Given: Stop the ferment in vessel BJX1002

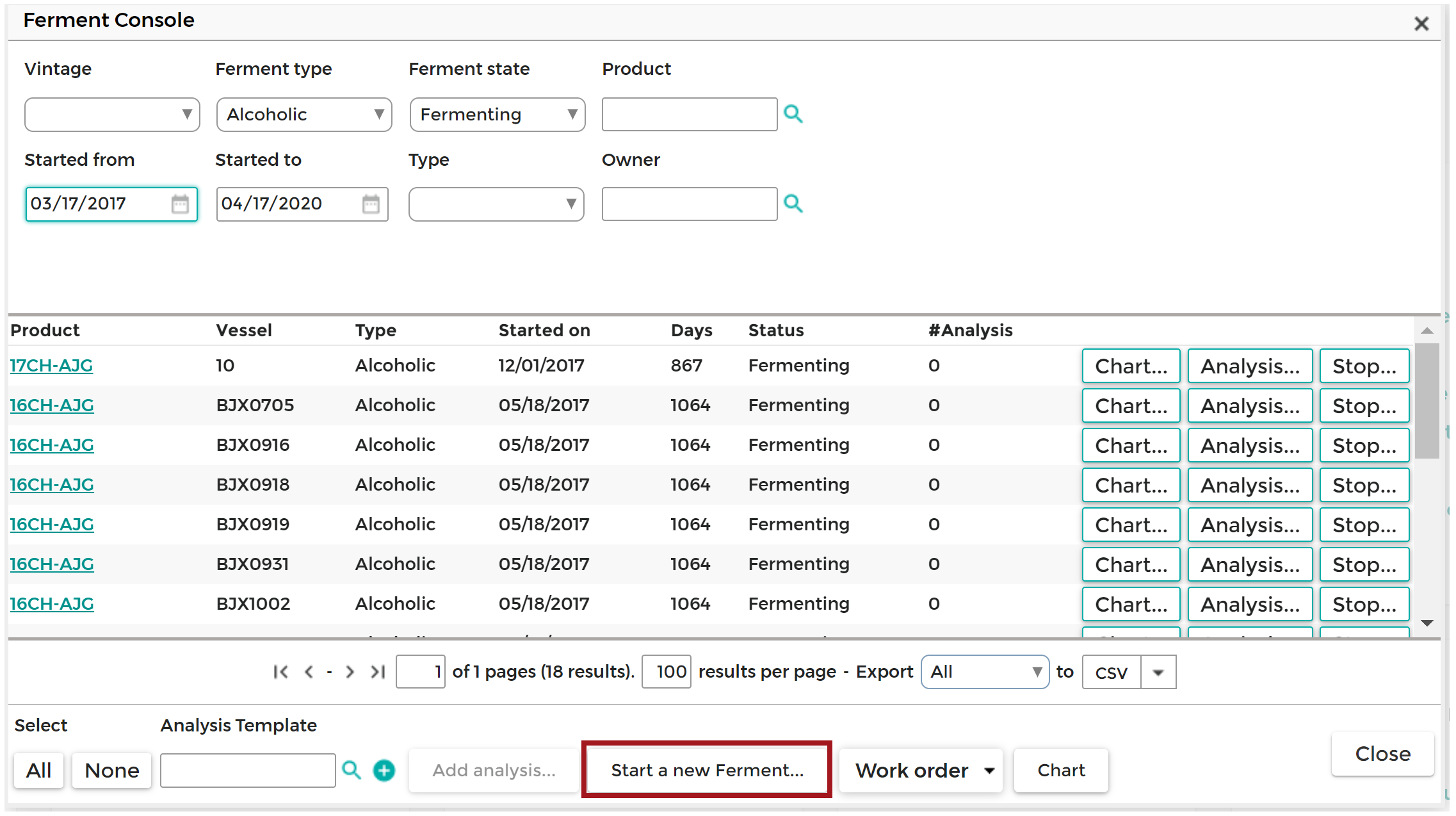Looking at the screenshot, I should [1365, 604].
